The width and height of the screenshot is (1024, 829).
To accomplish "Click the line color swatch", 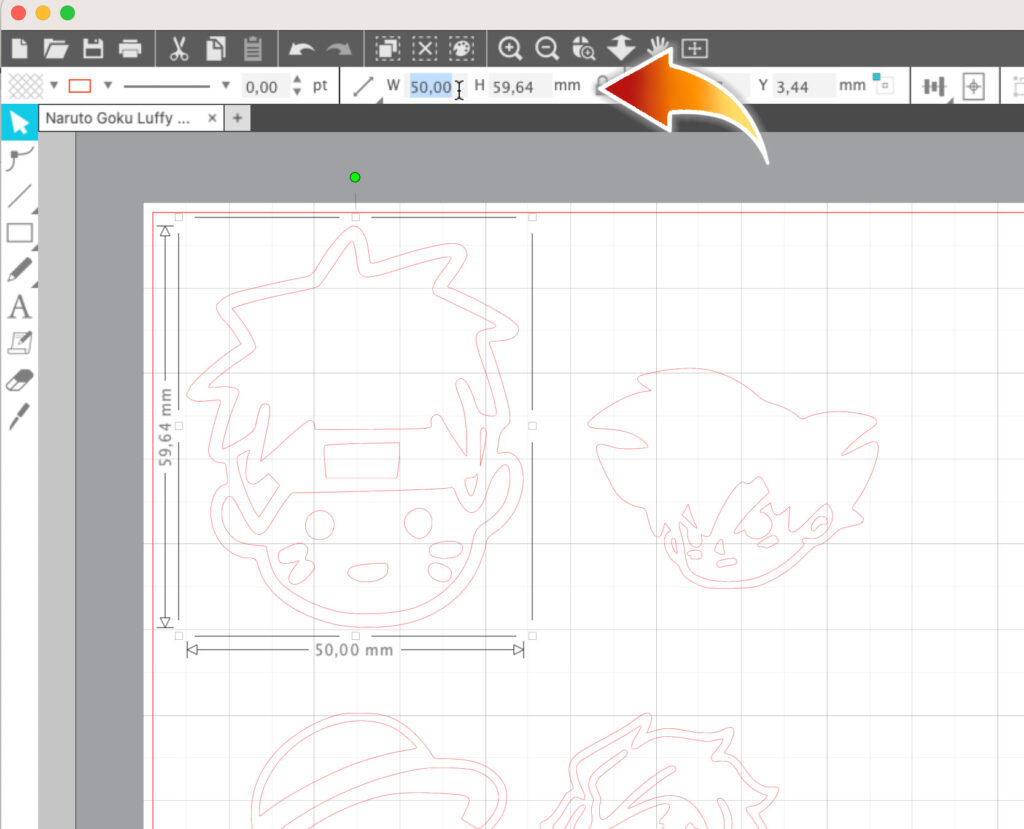I will tap(79, 86).
